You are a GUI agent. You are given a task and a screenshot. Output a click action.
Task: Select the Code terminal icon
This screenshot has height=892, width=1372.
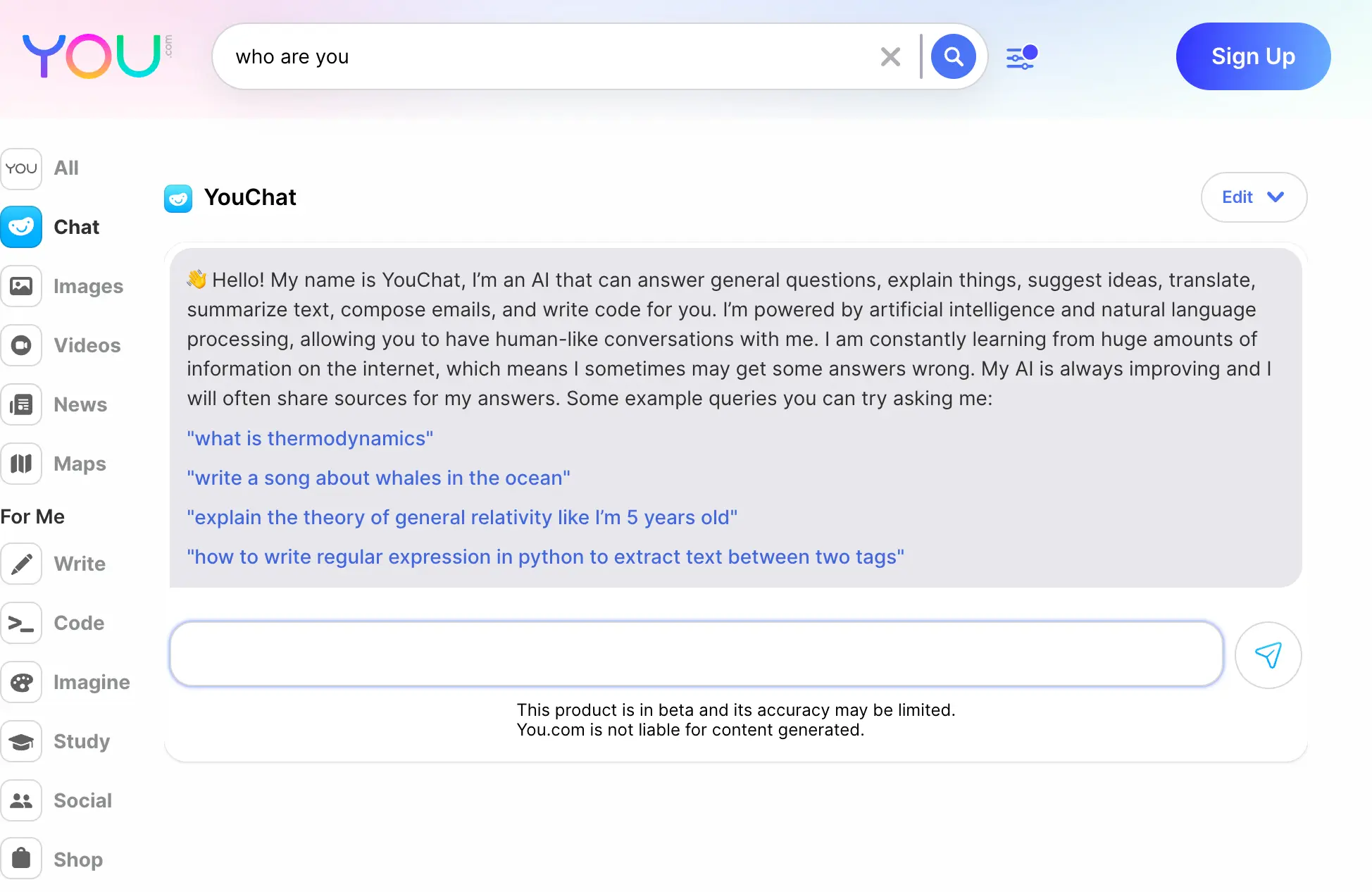pyautogui.click(x=21, y=623)
